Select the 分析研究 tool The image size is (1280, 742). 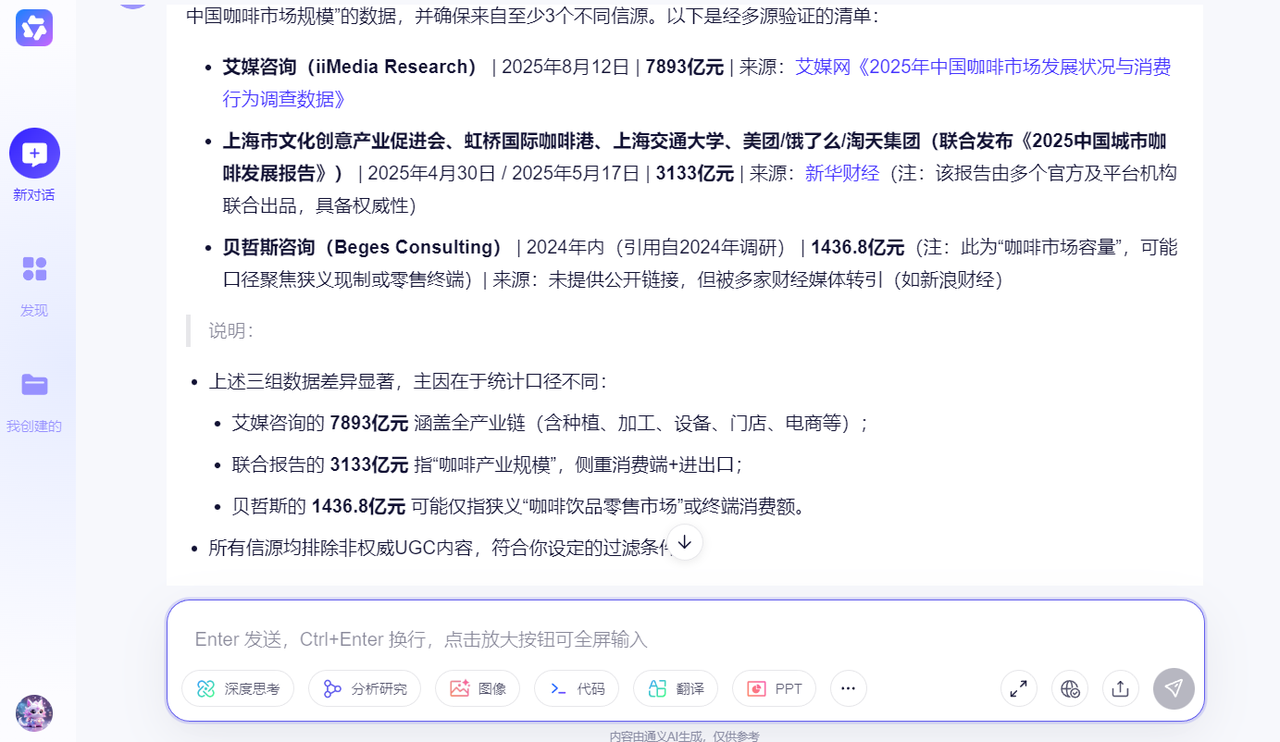[x=365, y=688]
